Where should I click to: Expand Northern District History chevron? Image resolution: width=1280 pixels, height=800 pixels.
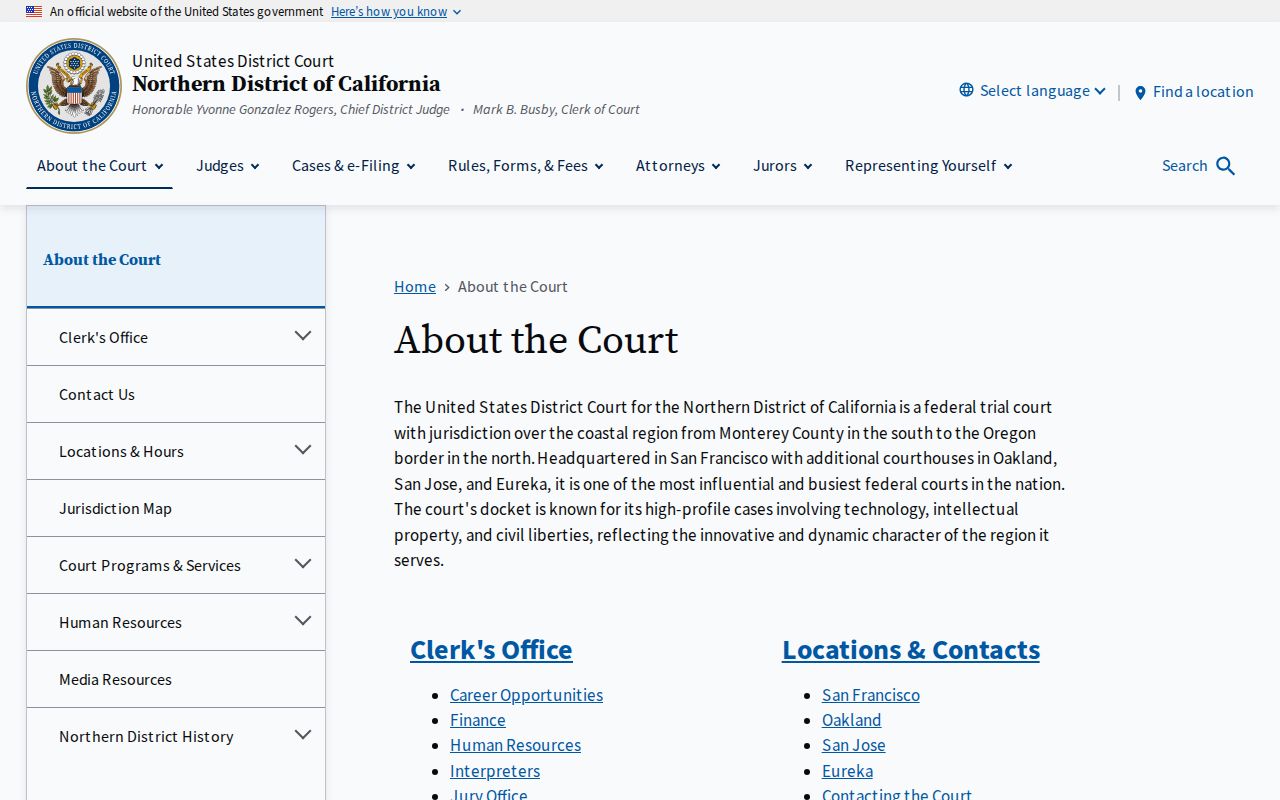pyautogui.click(x=303, y=735)
